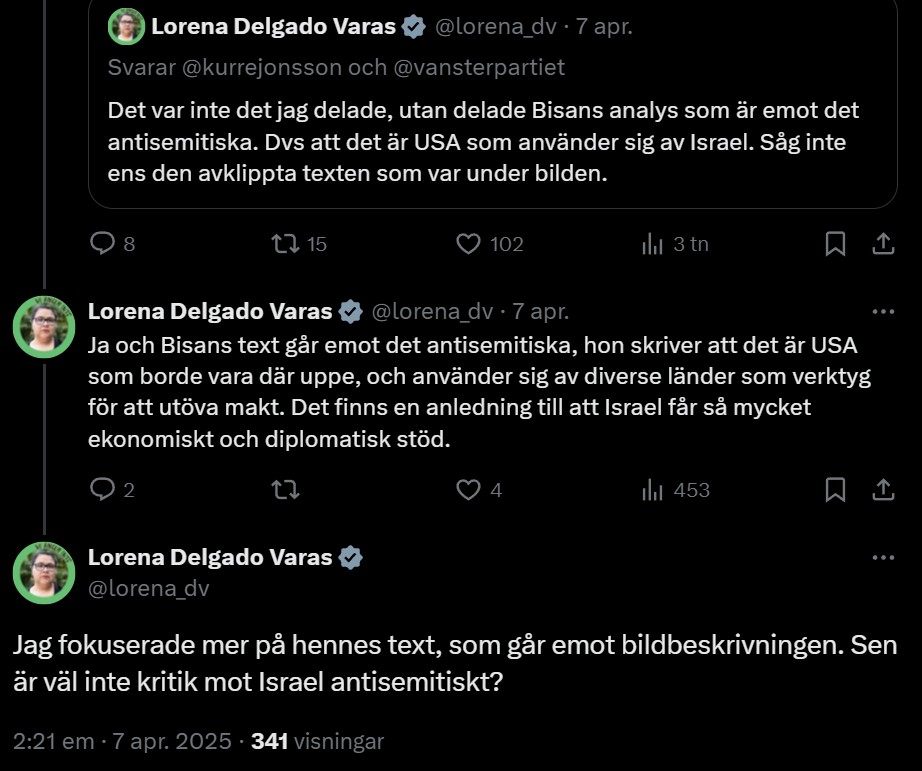This screenshot has height=771, width=922.
Task: Reply to the quoted tweet with 8 replies
Action: [x=103, y=243]
